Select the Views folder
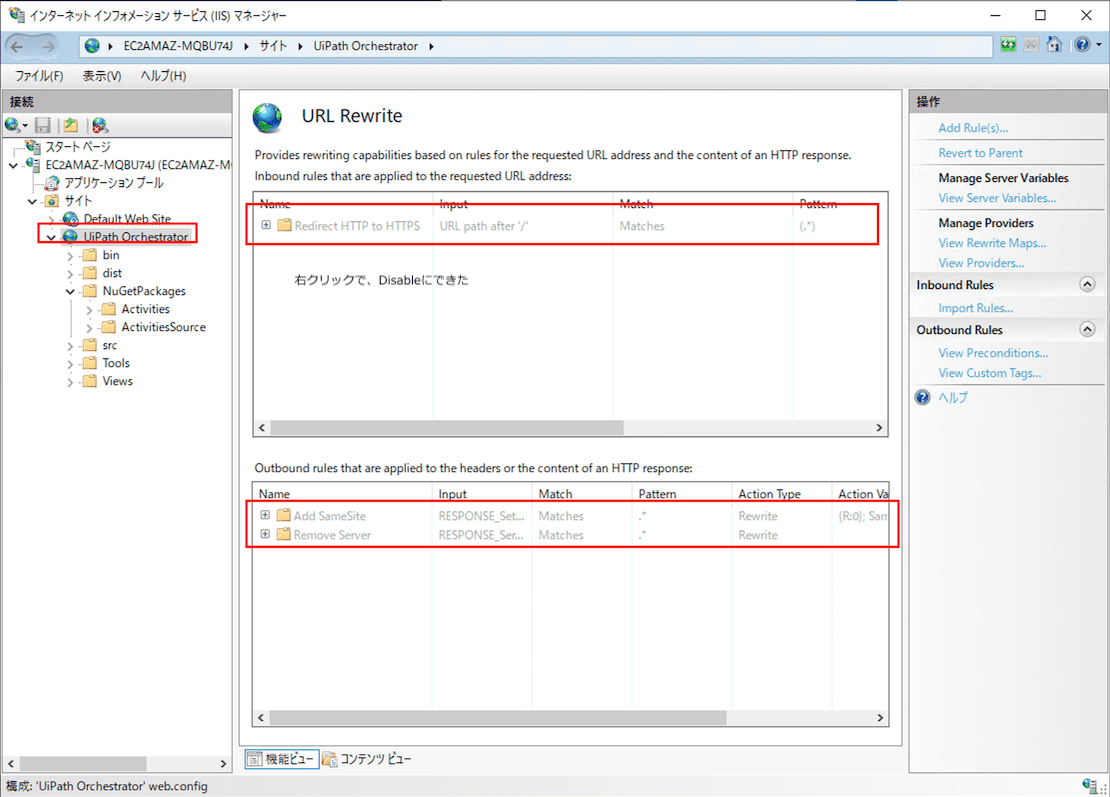 click(x=118, y=381)
